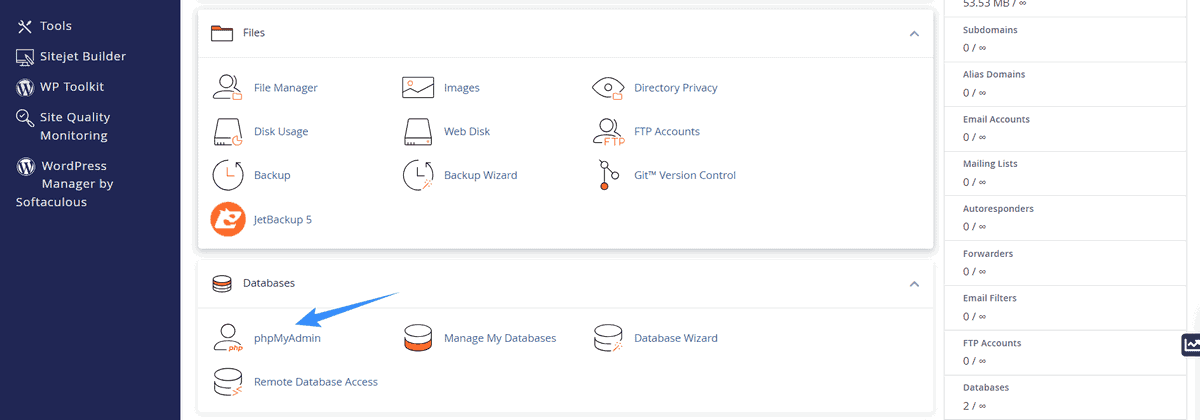Click the Subdomains statistic label
The height and width of the screenshot is (420, 1200).
pyautogui.click(x=990, y=30)
